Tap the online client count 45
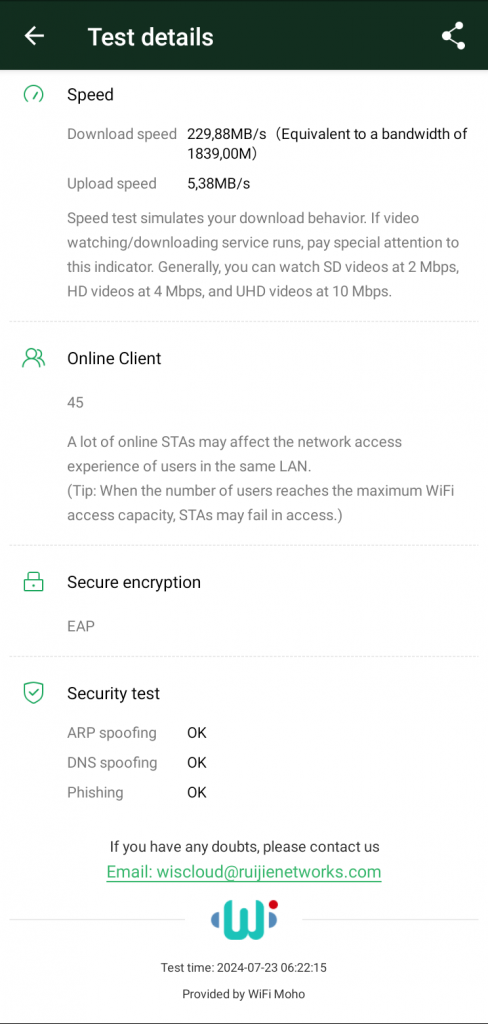This screenshot has width=488, height=1024. 75,402
